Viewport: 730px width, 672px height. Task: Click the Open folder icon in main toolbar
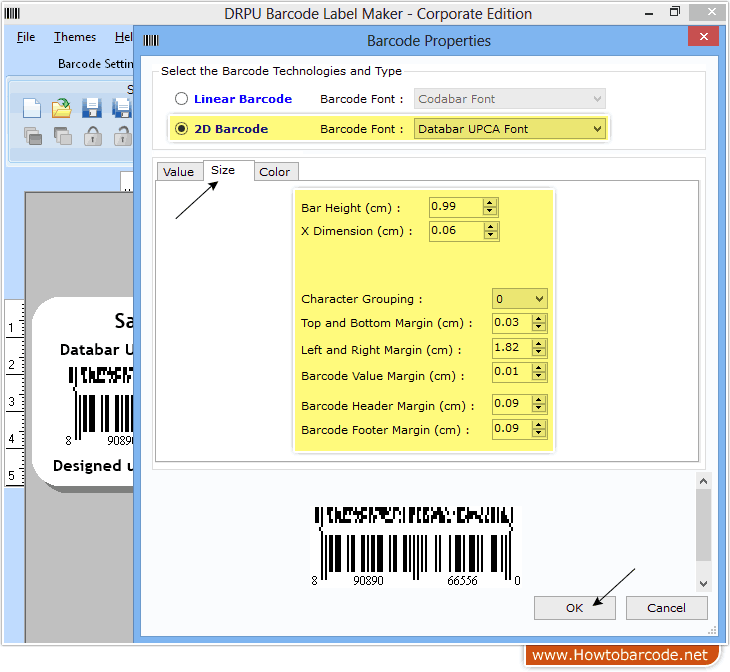(61, 108)
